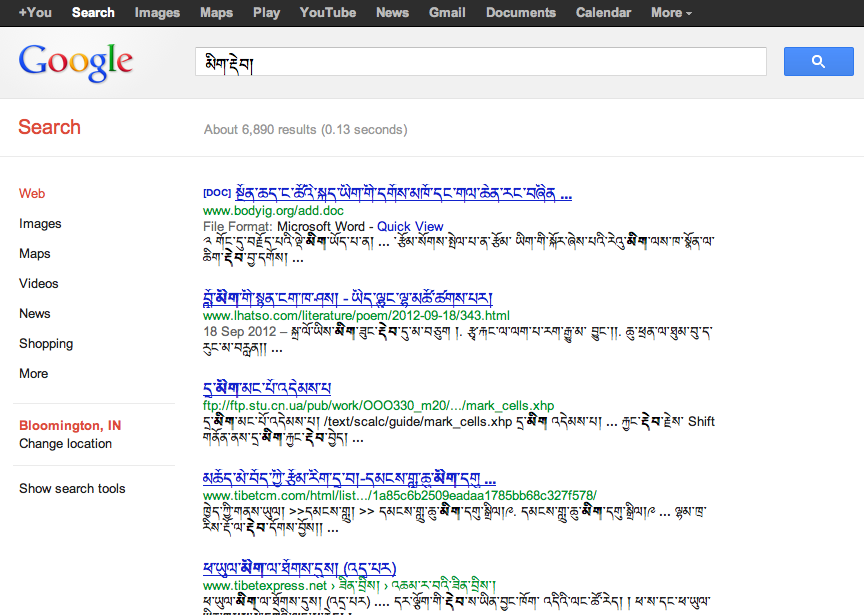Click the ftp.stu.cn.ua URL text
The image size is (864, 615).
(x=379, y=406)
